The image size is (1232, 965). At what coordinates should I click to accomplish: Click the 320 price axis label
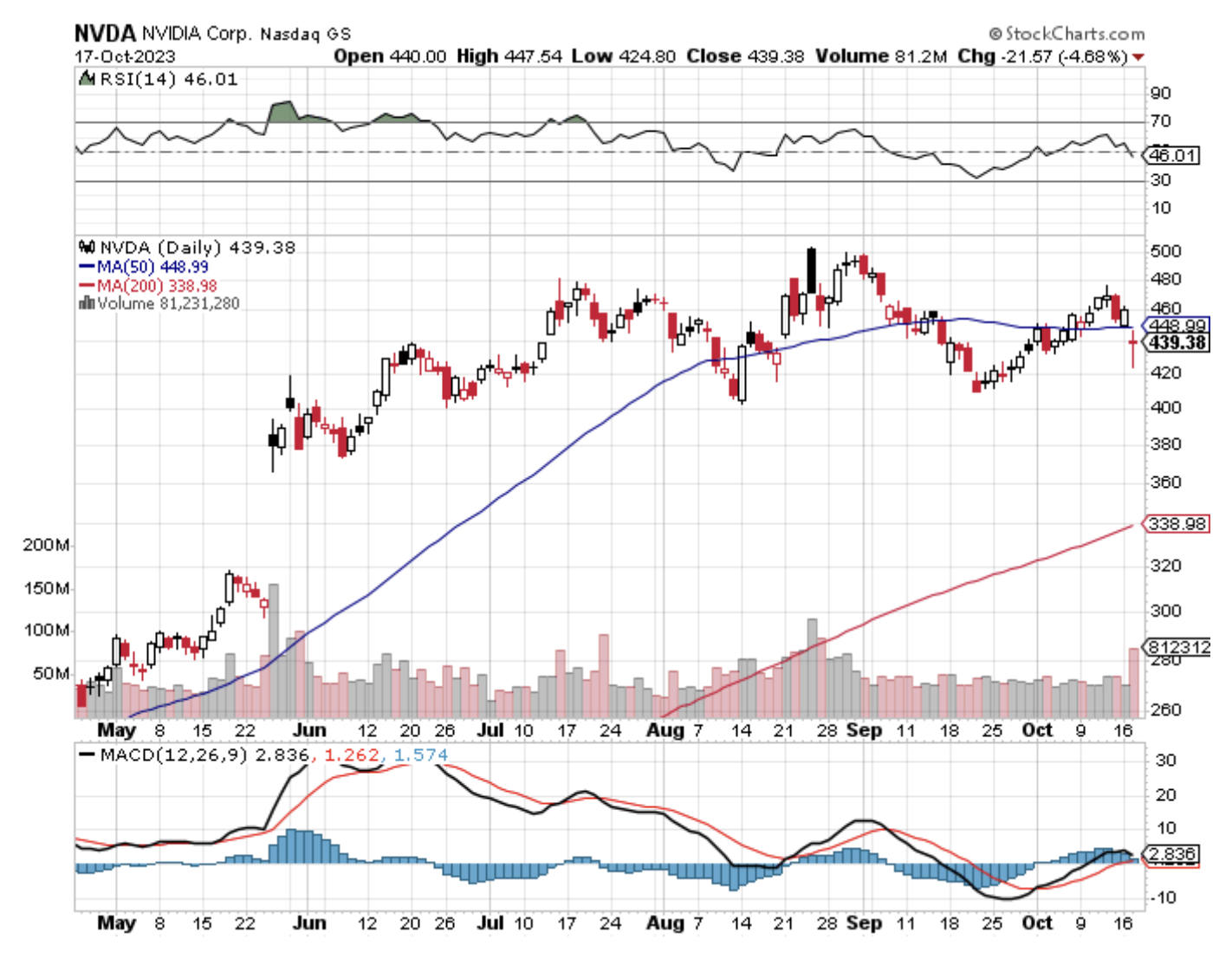pos(1165,566)
